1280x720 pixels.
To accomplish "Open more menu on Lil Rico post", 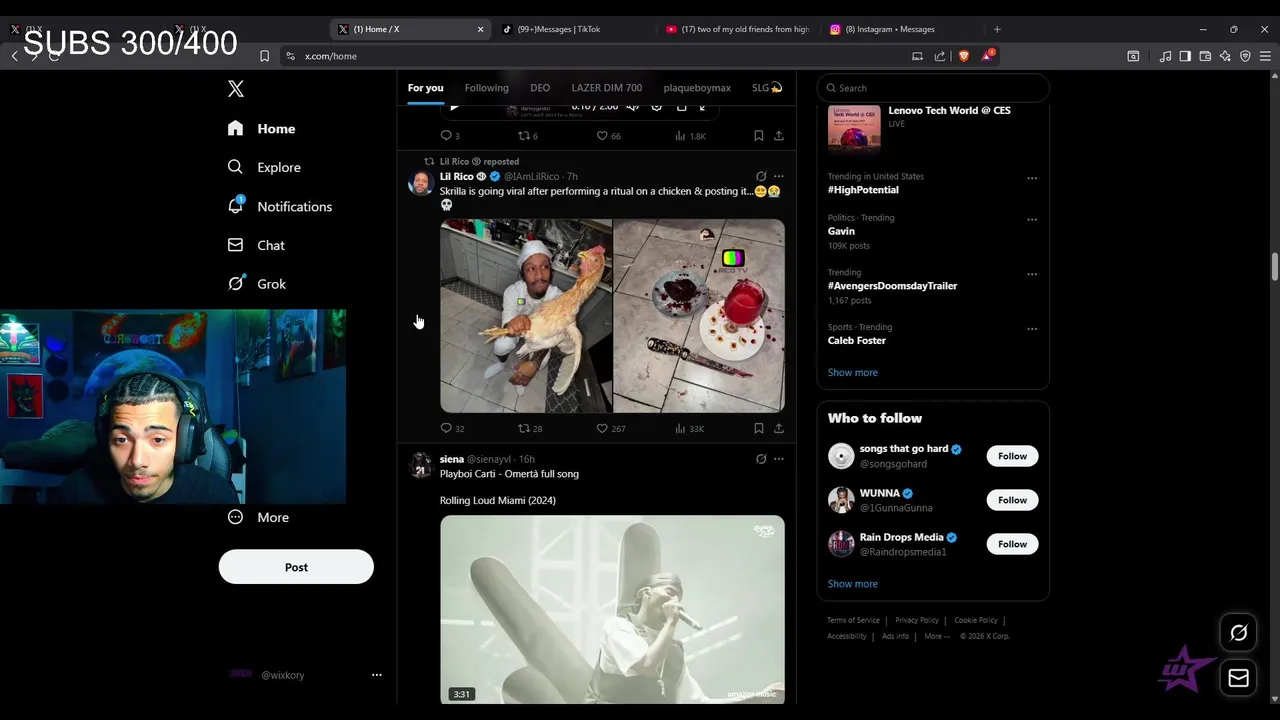I will (x=779, y=176).
